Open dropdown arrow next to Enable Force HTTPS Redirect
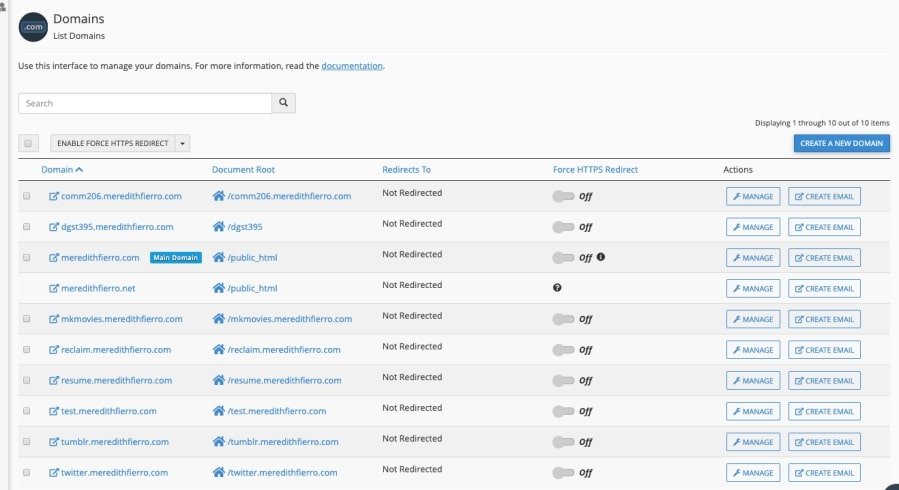The image size is (899, 490). point(182,143)
